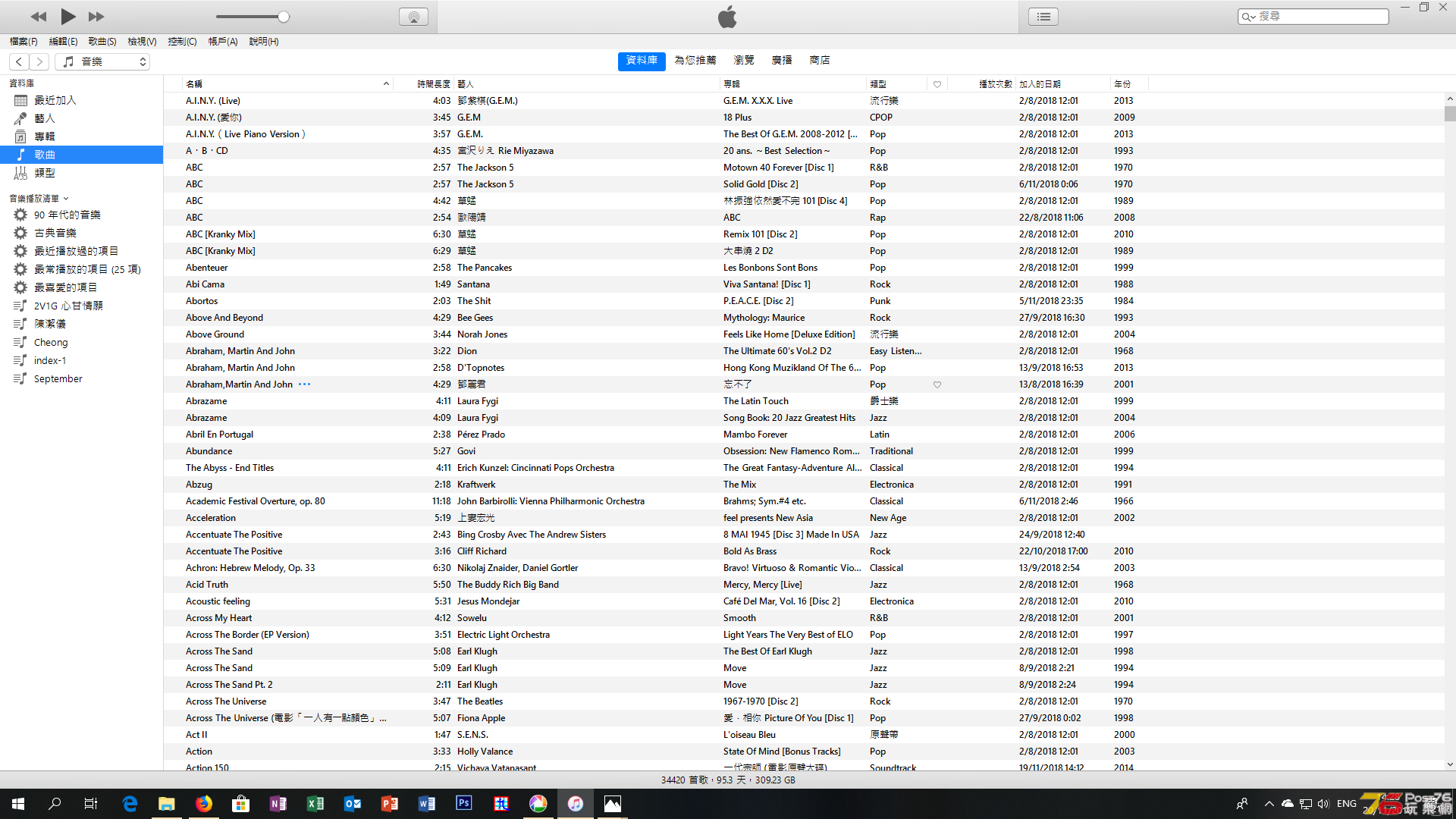Switch to the 廣播 tab
This screenshot has height=819, width=1456.
point(782,61)
